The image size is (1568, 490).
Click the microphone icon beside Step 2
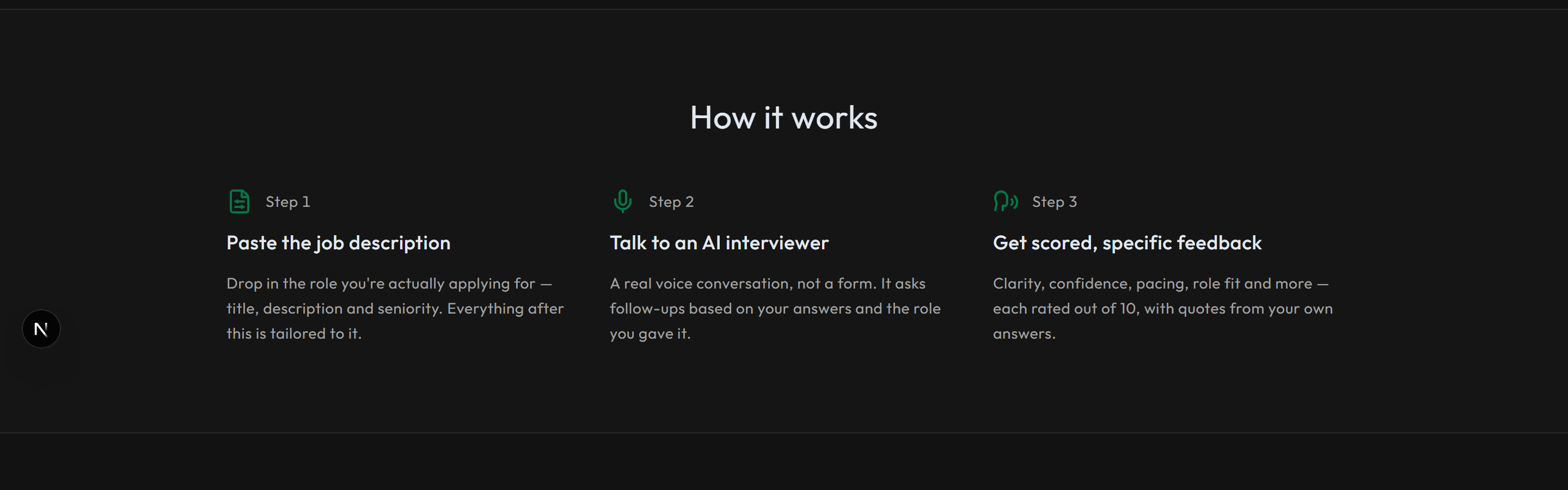tap(622, 201)
